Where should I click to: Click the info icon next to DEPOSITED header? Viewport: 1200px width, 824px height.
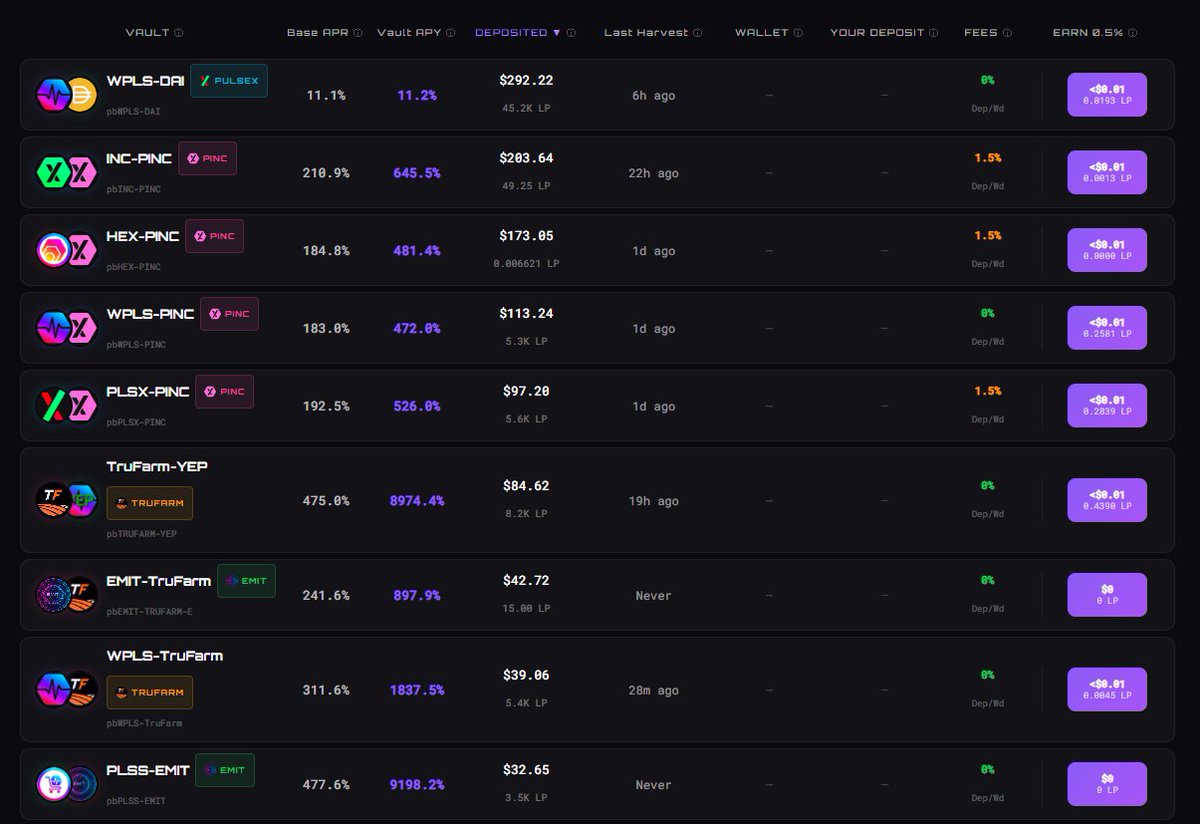coord(571,33)
